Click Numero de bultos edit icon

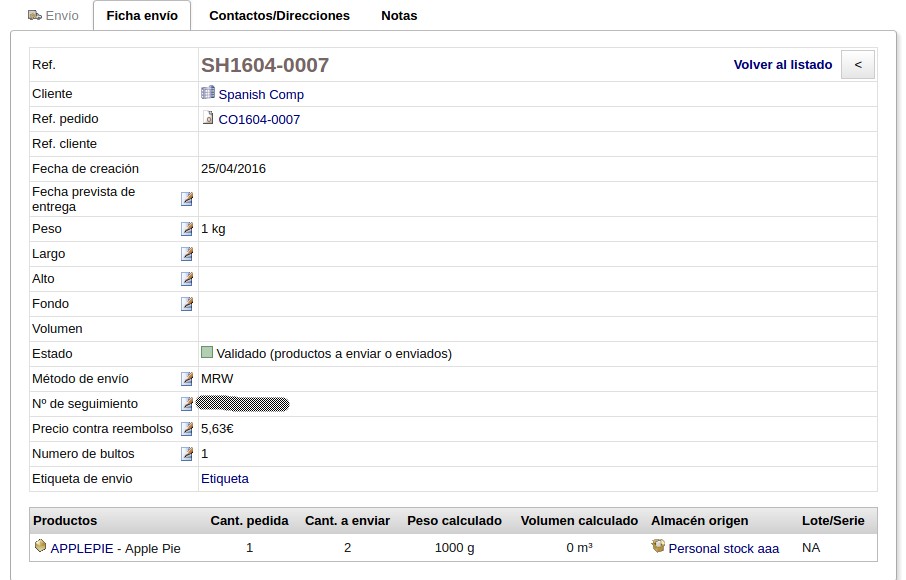(x=187, y=453)
